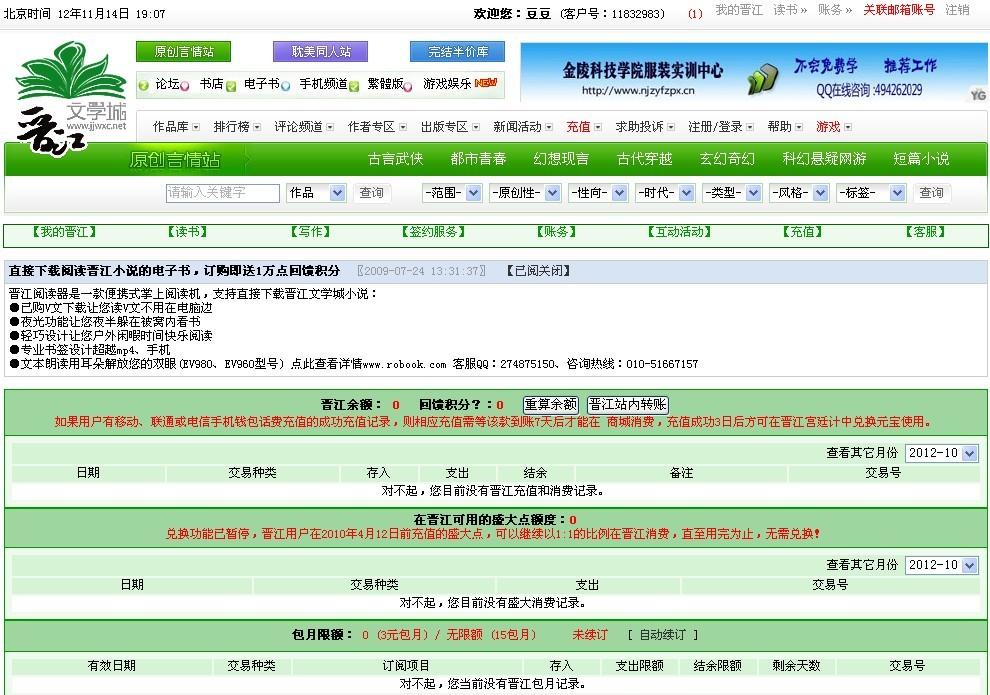Open 我的晋江 in the top bar

[739, 10]
